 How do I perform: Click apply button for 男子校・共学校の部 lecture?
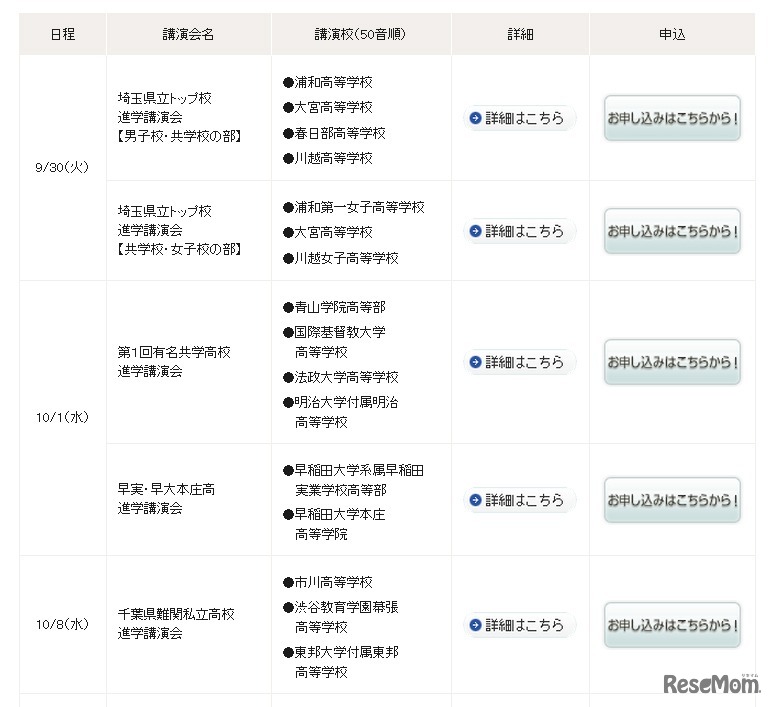point(672,118)
